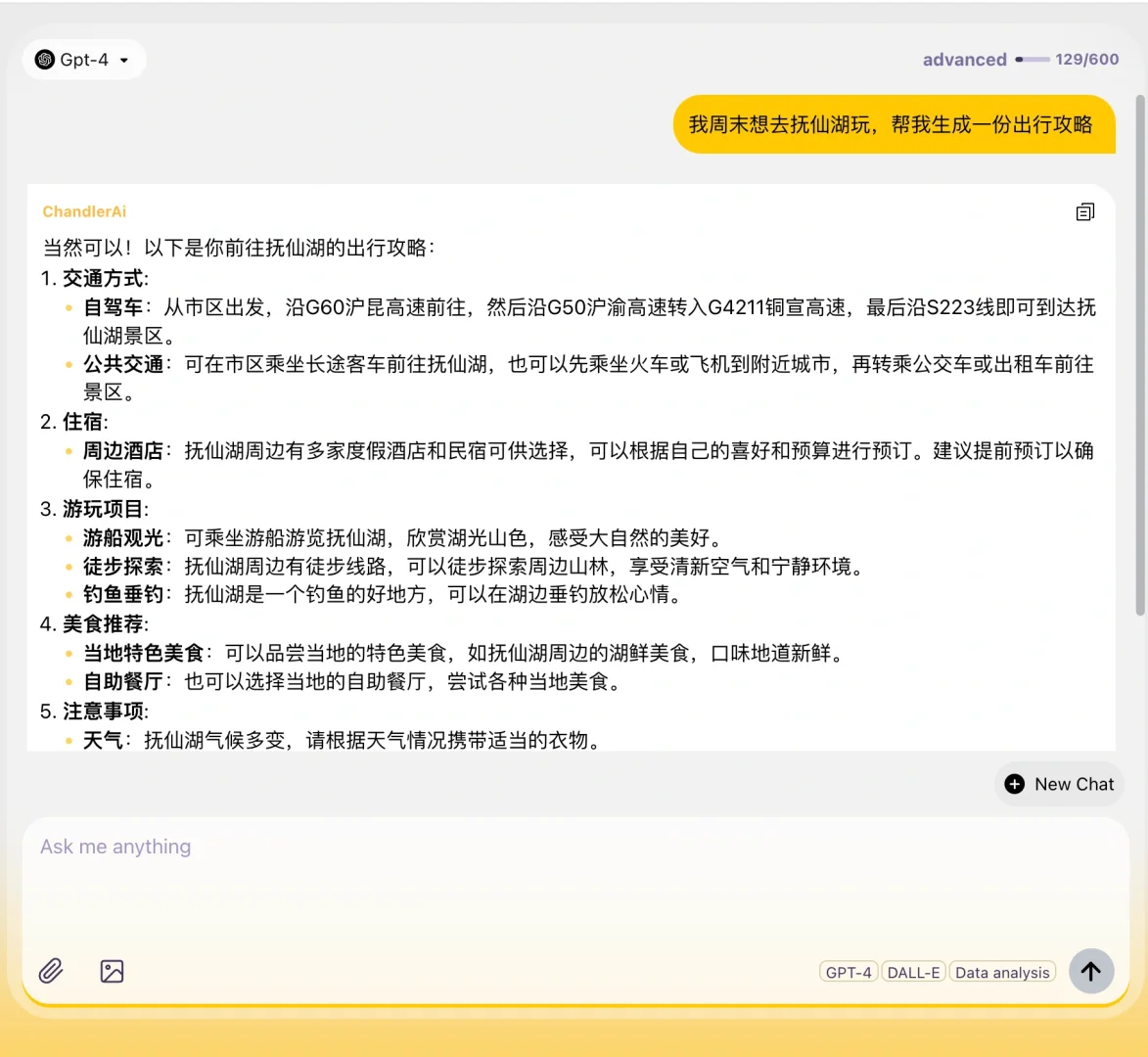Click the bold text 天气

[103, 740]
